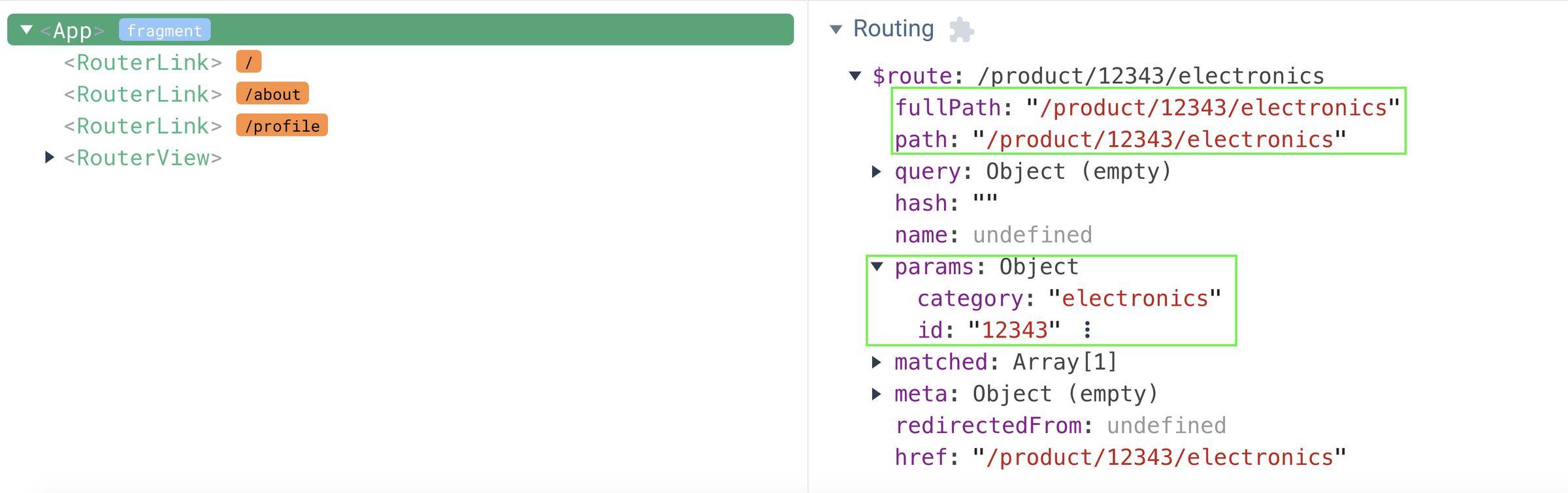Expand the RouterView component node
Viewport: 1568px width, 493px height.
pyautogui.click(x=50, y=157)
